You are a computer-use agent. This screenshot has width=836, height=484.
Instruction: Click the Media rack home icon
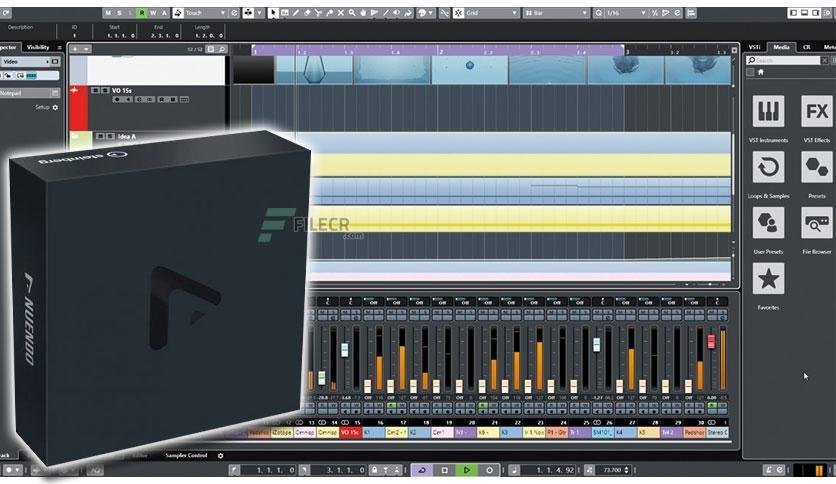tap(761, 72)
